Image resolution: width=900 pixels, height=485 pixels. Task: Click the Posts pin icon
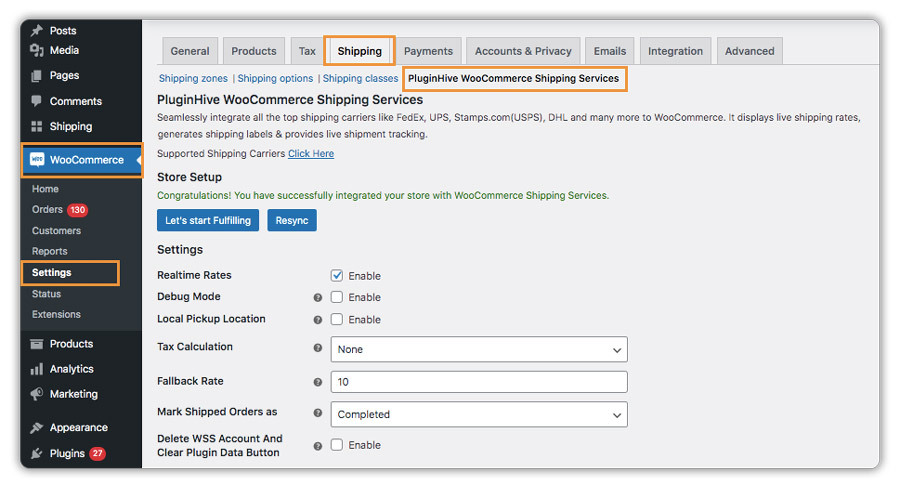37,30
